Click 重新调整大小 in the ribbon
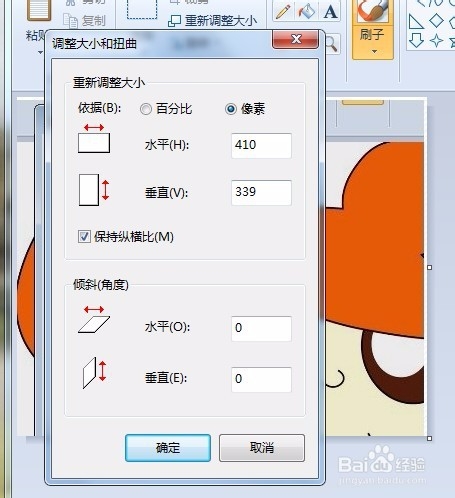This screenshot has height=498, width=455. coord(213,21)
